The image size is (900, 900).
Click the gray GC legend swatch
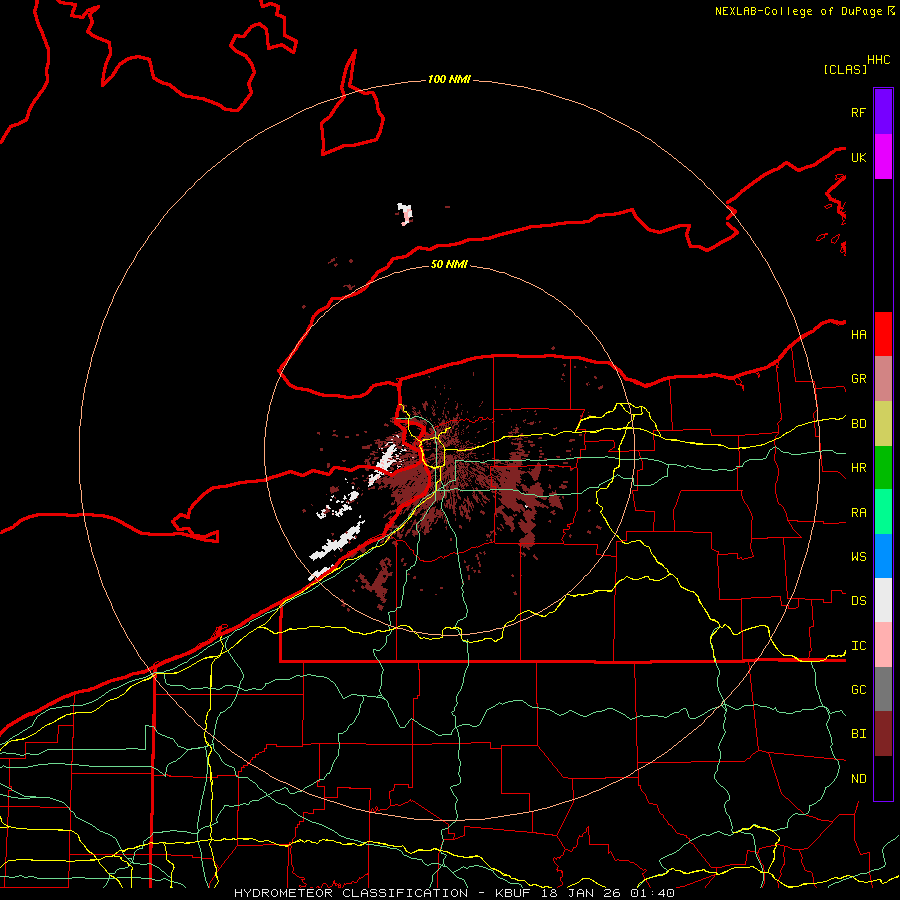[883, 689]
